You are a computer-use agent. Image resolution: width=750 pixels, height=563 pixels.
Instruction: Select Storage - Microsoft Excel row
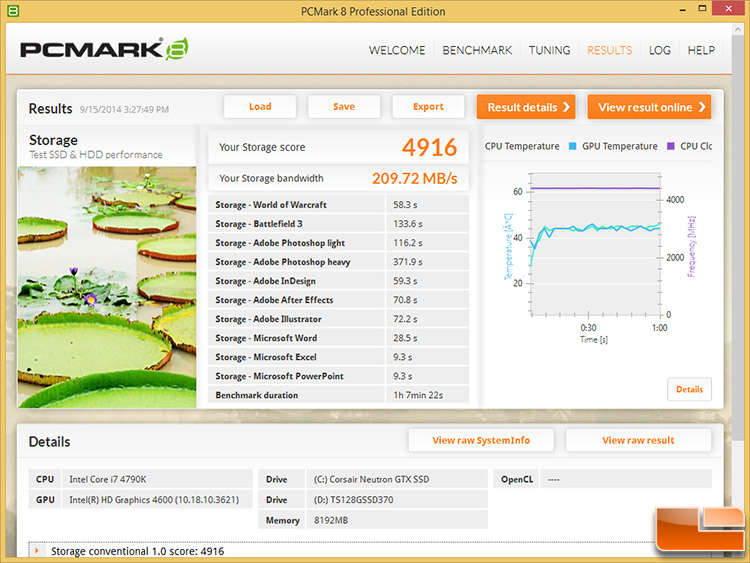coord(338,357)
